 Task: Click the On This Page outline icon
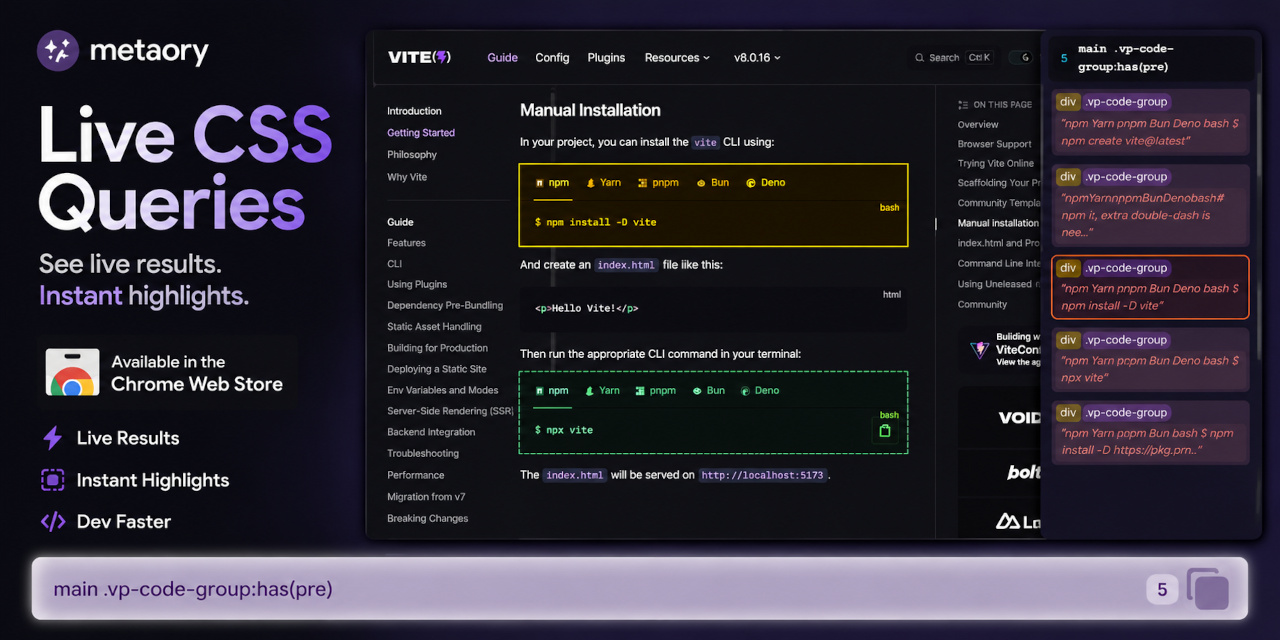tap(963, 104)
